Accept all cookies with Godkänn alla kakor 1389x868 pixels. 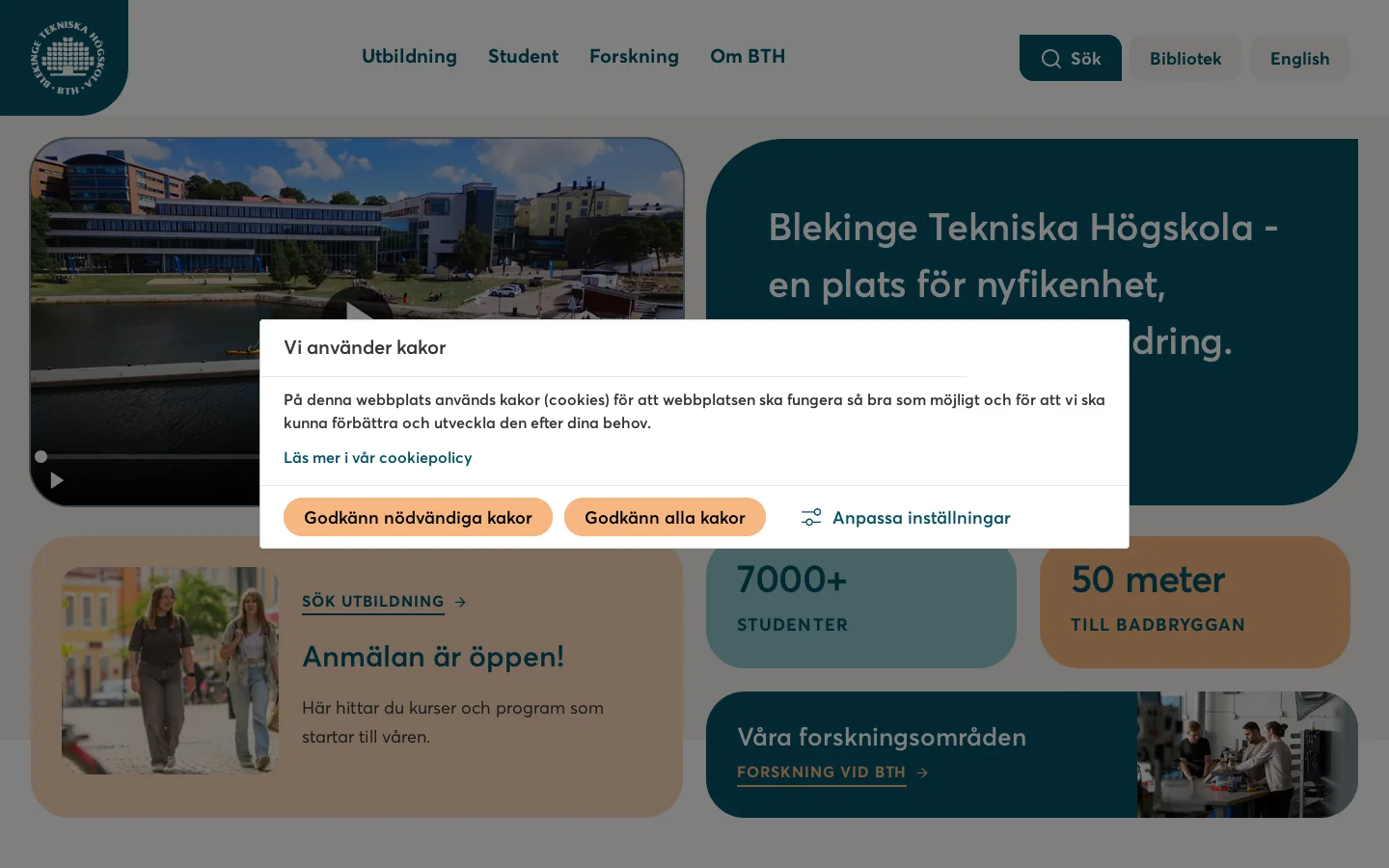(665, 517)
